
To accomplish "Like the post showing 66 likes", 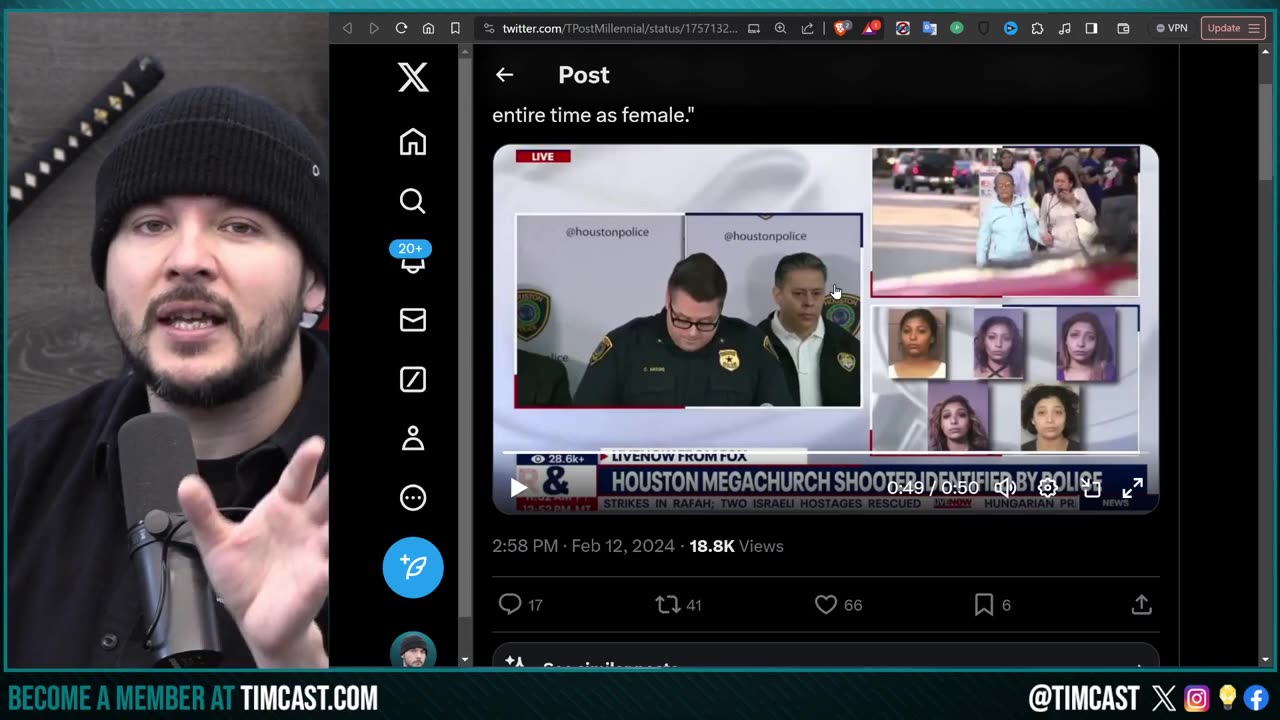I will [x=838, y=605].
